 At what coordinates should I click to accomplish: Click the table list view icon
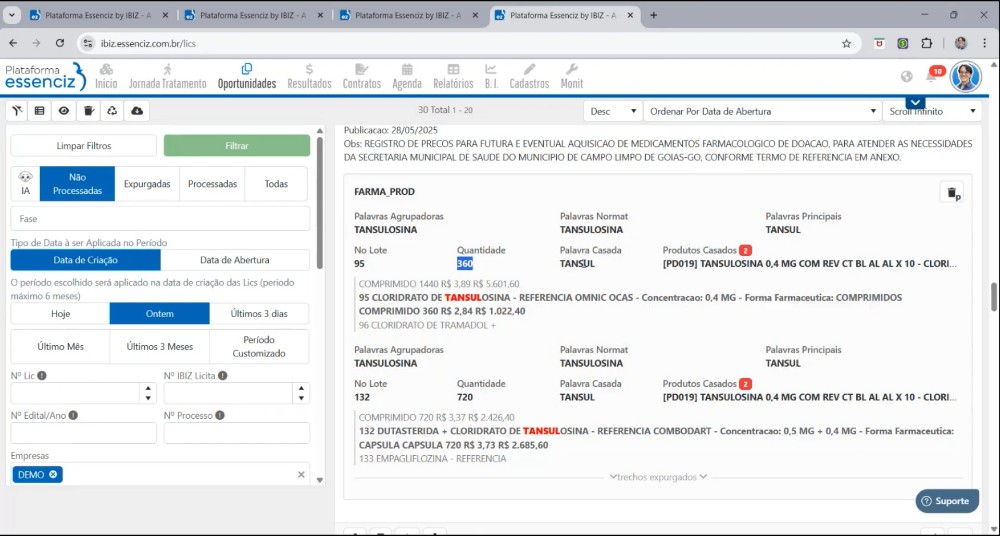[40, 111]
